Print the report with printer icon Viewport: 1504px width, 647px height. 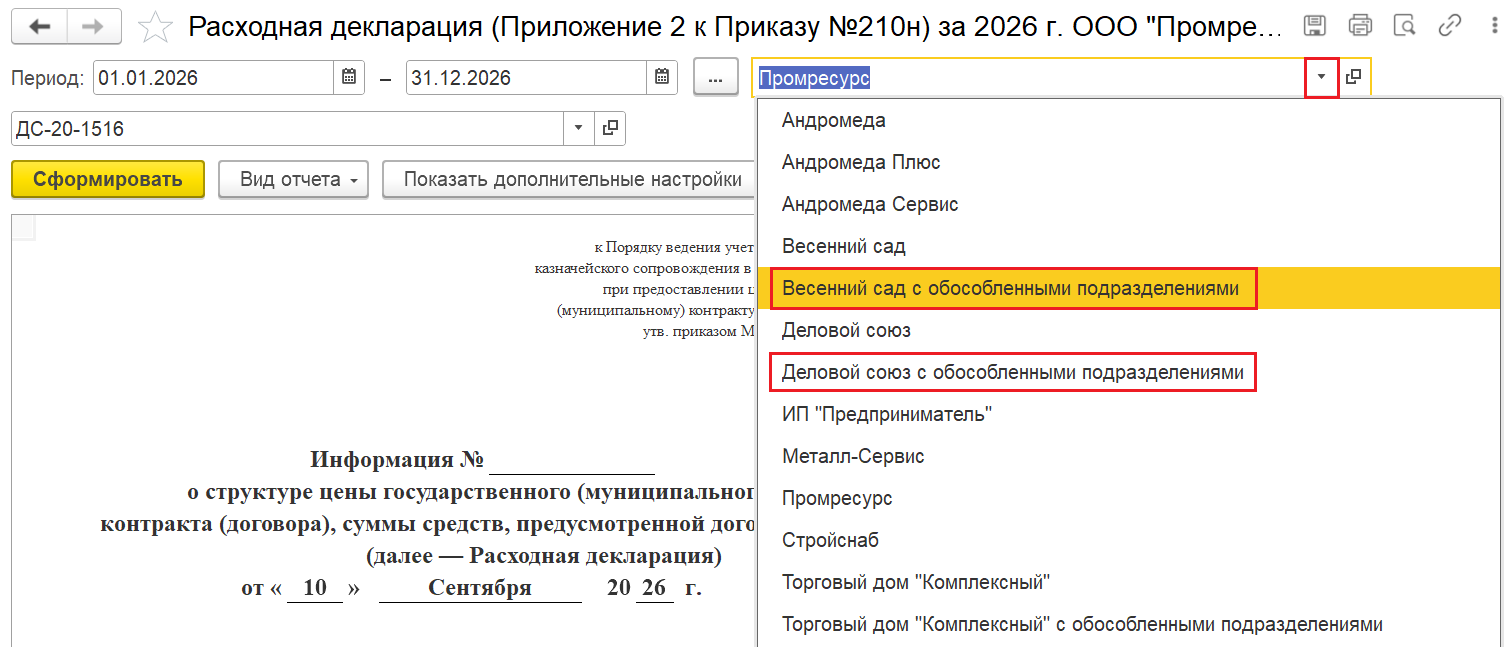[x=1360, y=26]
